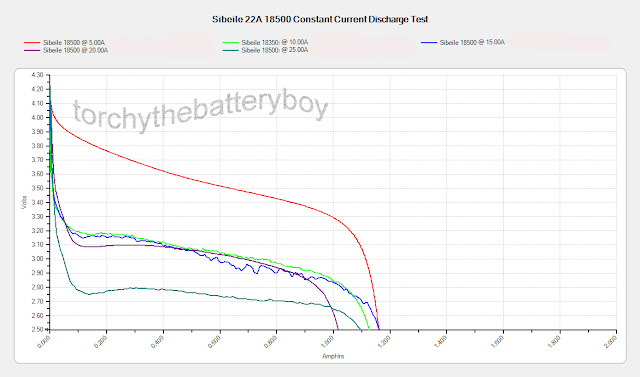The width and height of the screenshot is (640, 377).
Task: Select the legend entry 'Sibeile 18500 @ 20.00A'
Action: pyautogui.click(x=76, y=51)
